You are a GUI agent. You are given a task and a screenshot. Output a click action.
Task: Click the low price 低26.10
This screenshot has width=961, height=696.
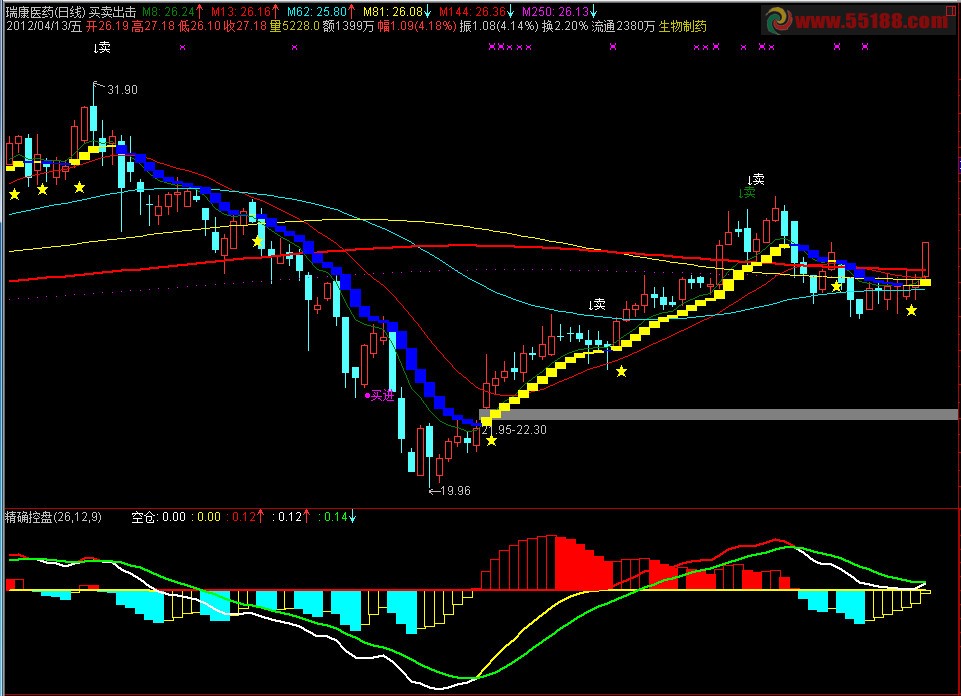coord(200,26)
